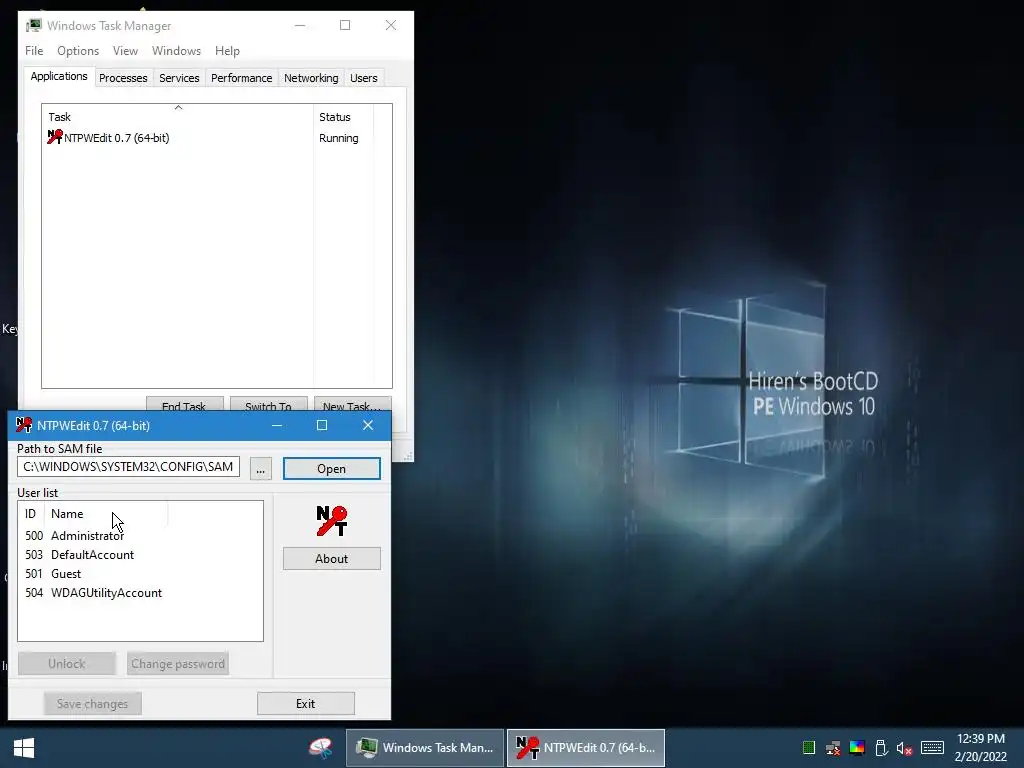Click Exit to close NTPWEdit
The width and height of the screenshot is (1024, 768).
306,703
